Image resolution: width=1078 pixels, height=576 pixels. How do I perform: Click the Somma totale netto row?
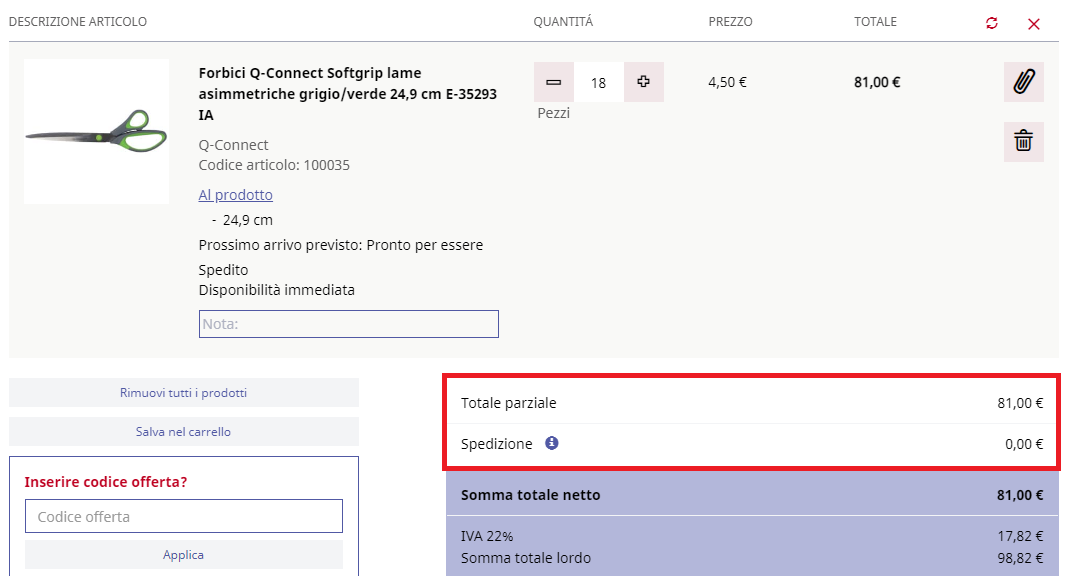coord(751,495)
